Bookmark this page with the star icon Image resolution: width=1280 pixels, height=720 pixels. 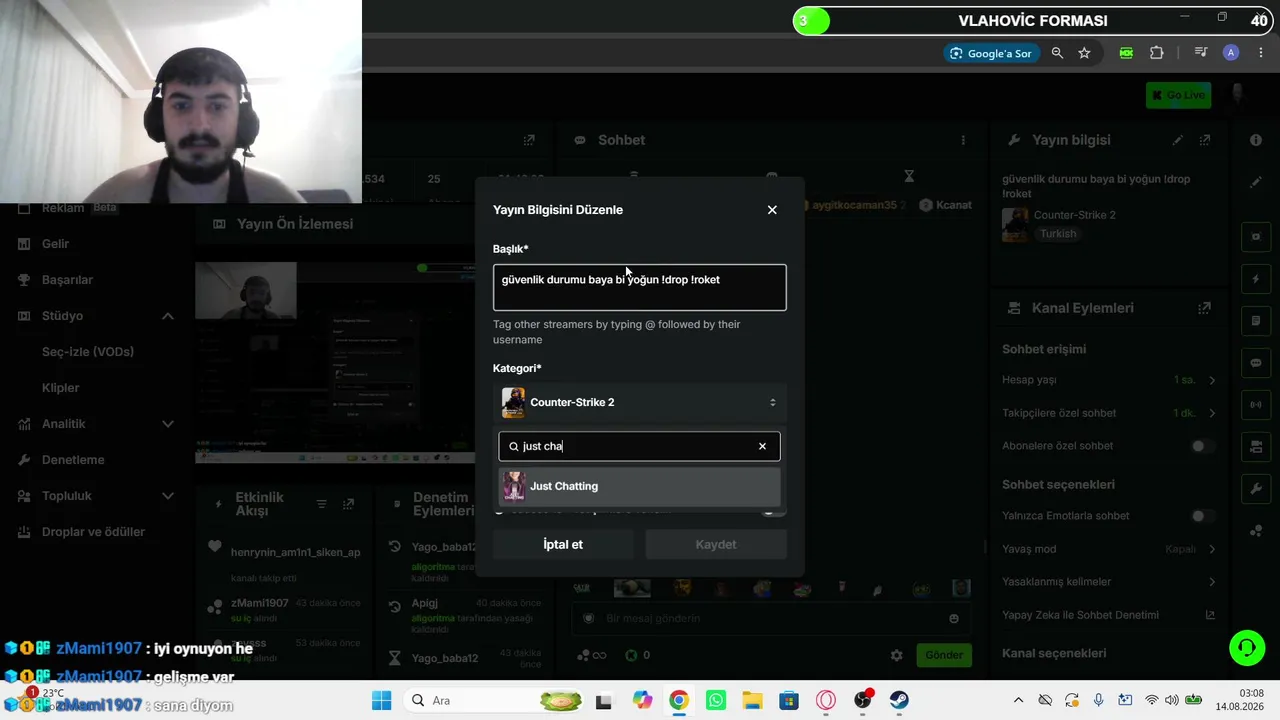coord(1085,53)
